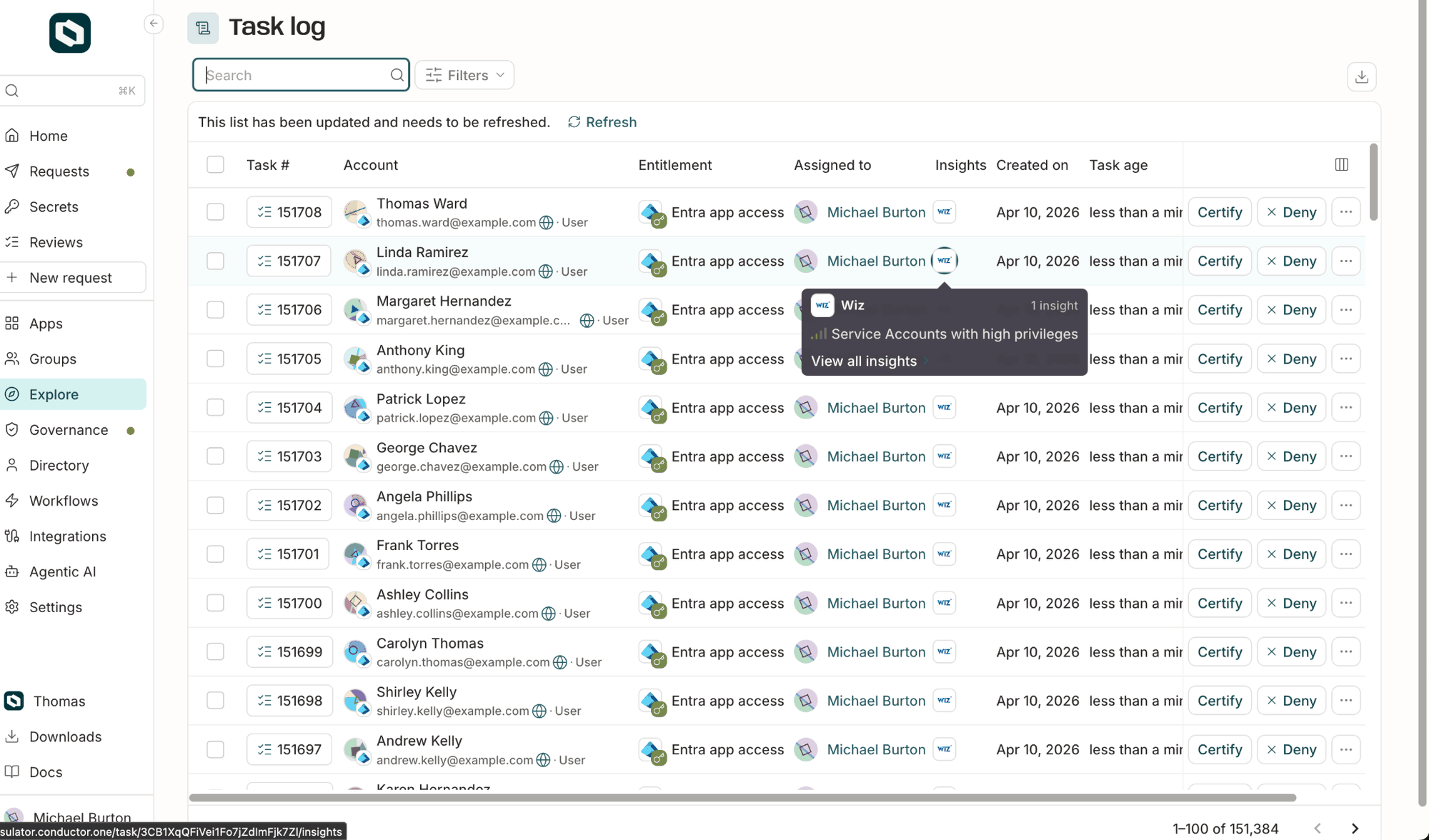
Task: Open the Workflows section
Action: click(x=63, y=501)
